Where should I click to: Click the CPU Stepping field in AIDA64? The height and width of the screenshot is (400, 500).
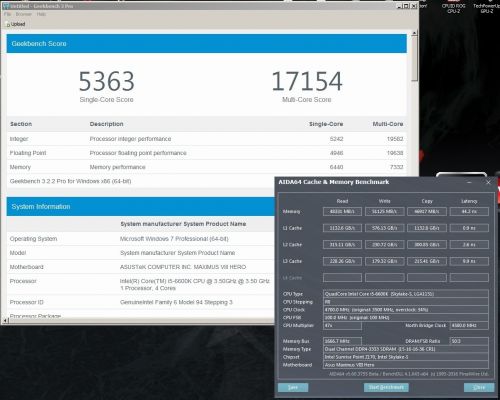(406, 302)
